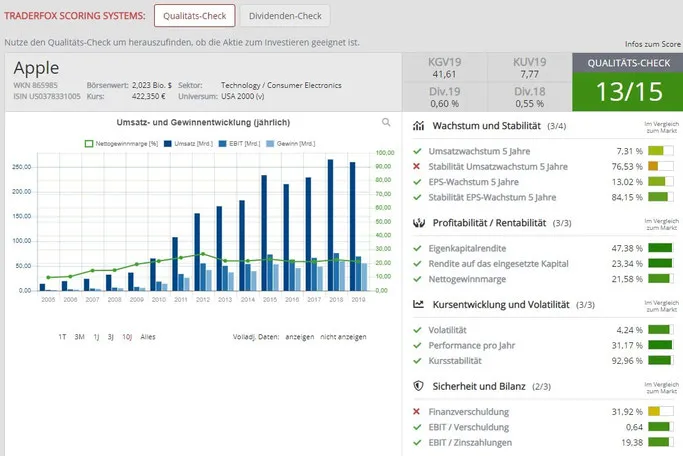Click the check mark beside Stabilität EPS-Wachstum 5 Jahre

[x=417, y=197]
